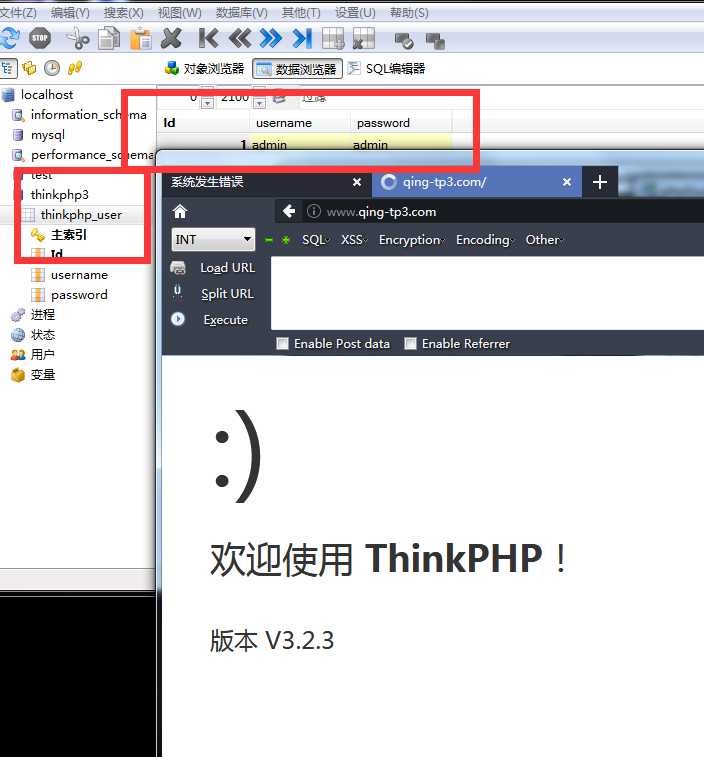Viewport: 704px width, 757px height.
Task: Click the site info icon in address bar
Action: tap(314, 211)
